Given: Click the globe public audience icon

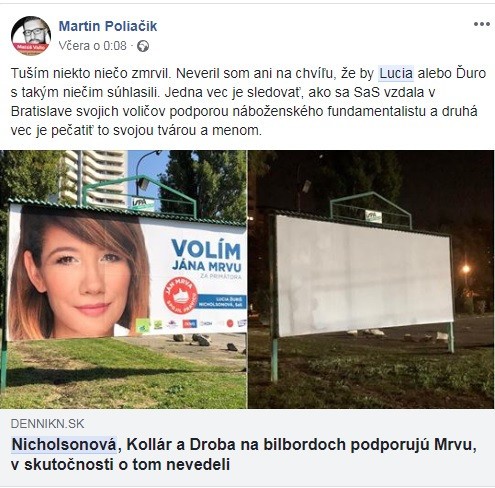Looking at the screenshot, I should click(143, 46).
